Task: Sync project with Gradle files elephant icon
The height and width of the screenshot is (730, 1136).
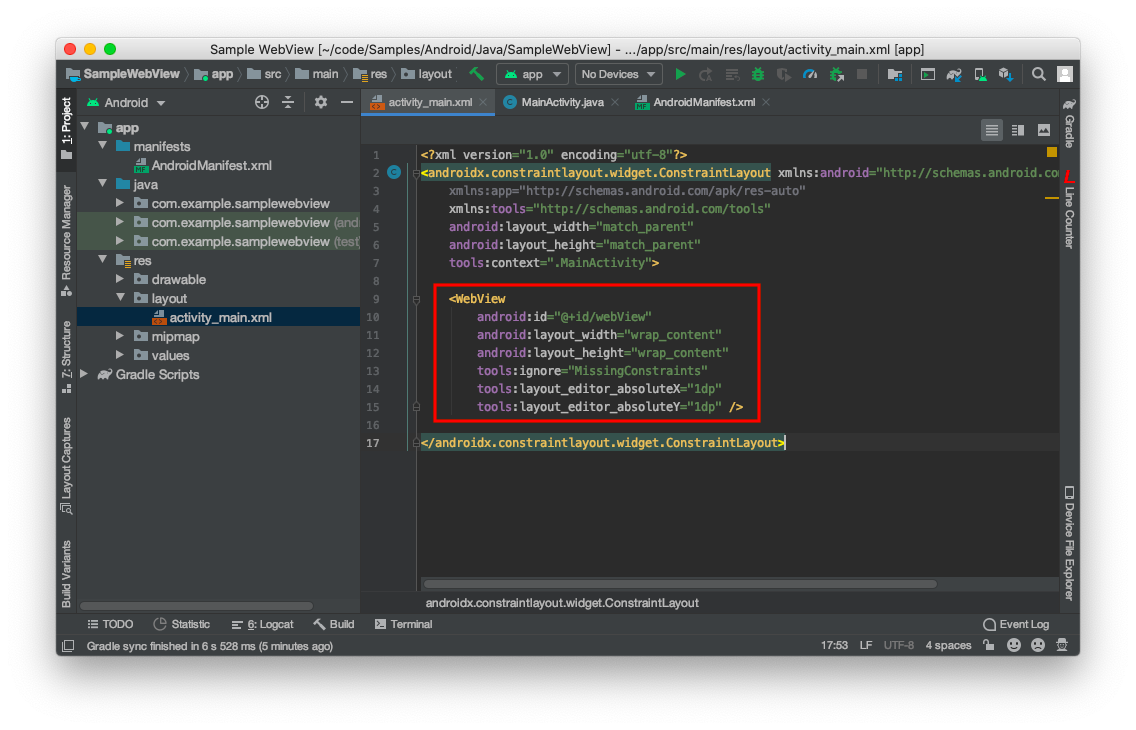Action: (954, 74)
